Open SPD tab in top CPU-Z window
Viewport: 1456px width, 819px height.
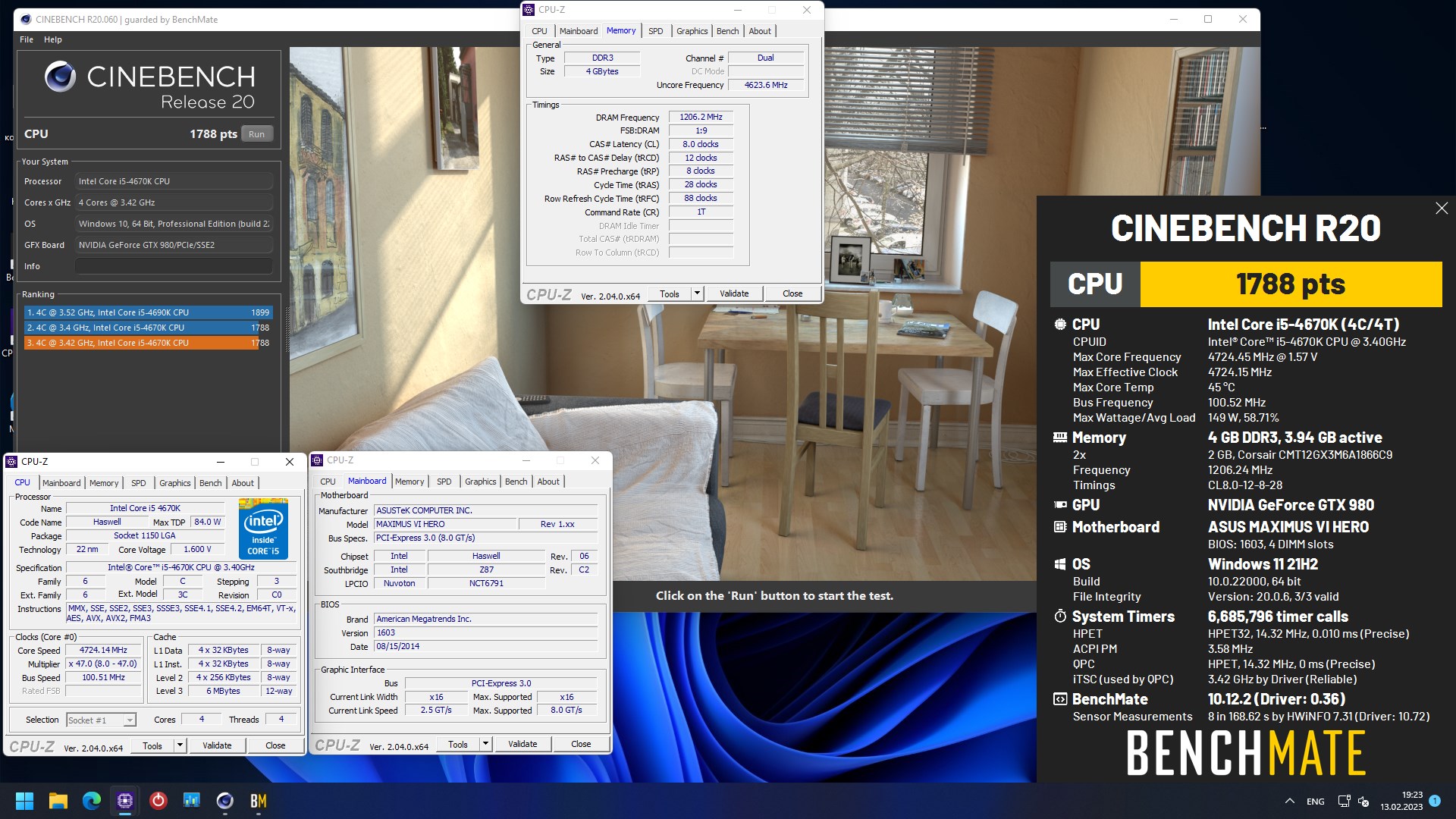656,31
